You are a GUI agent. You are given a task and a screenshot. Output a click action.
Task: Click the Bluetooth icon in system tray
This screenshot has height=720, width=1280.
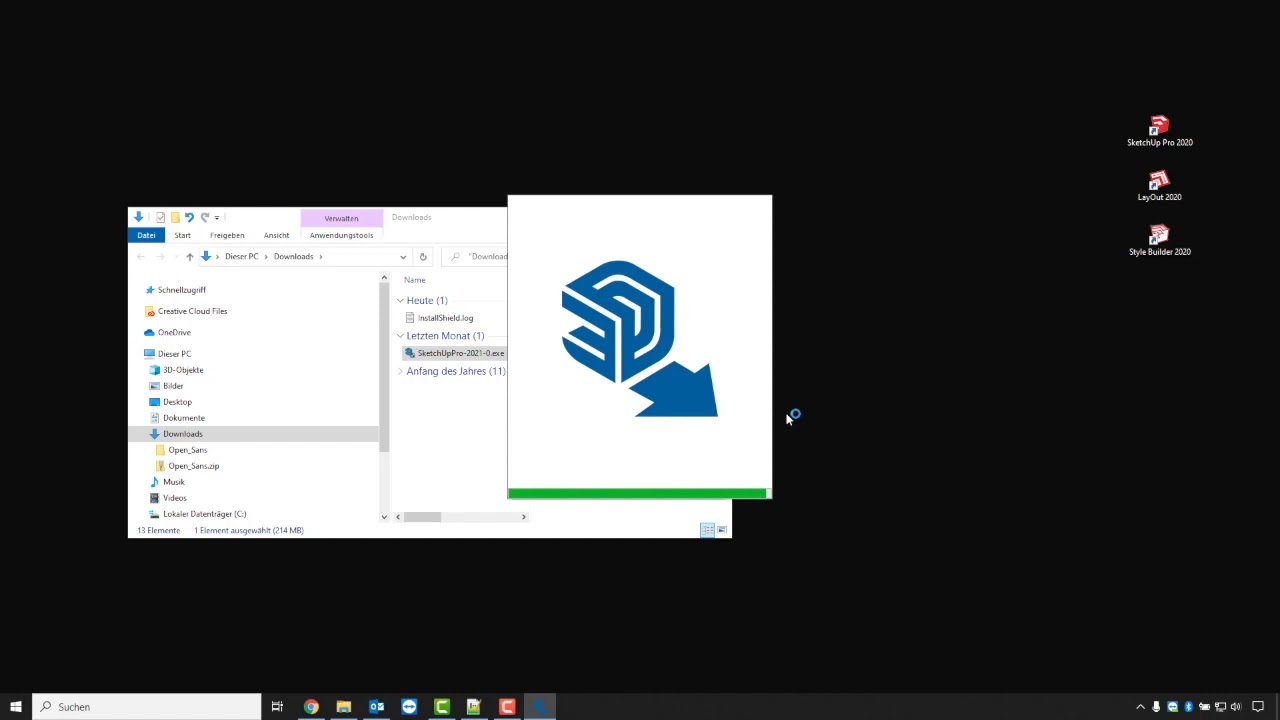point(1188,707)
